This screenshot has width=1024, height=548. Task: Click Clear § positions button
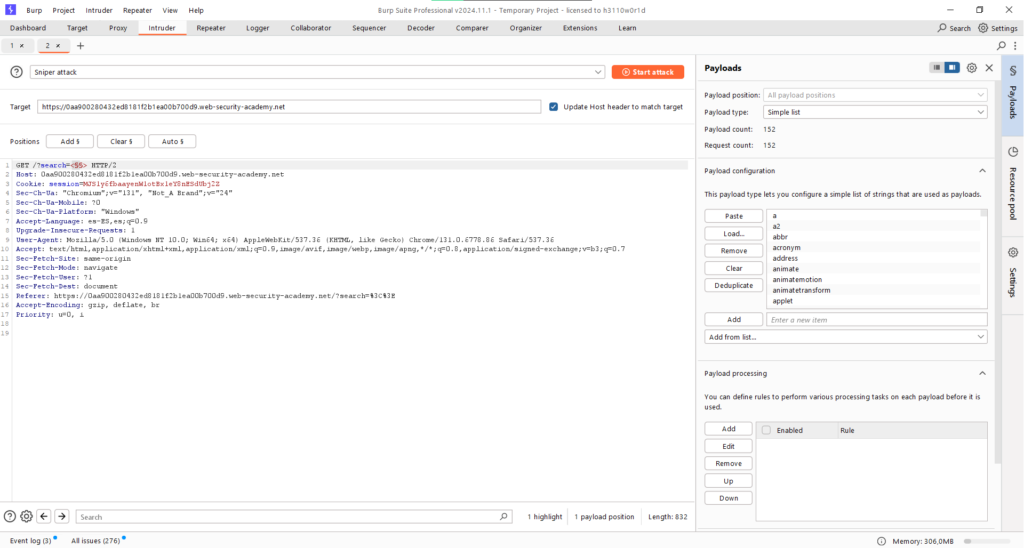coord(121,141)
